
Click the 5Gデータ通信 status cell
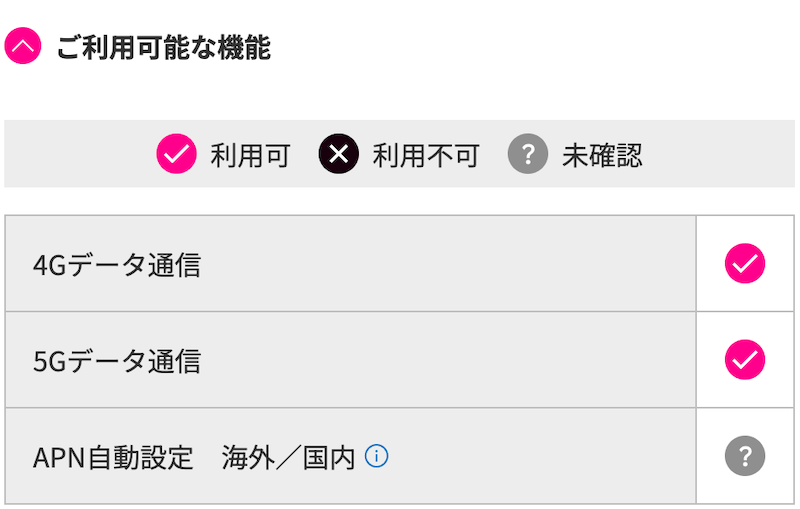pyautogui.click(x=745, y=360)
